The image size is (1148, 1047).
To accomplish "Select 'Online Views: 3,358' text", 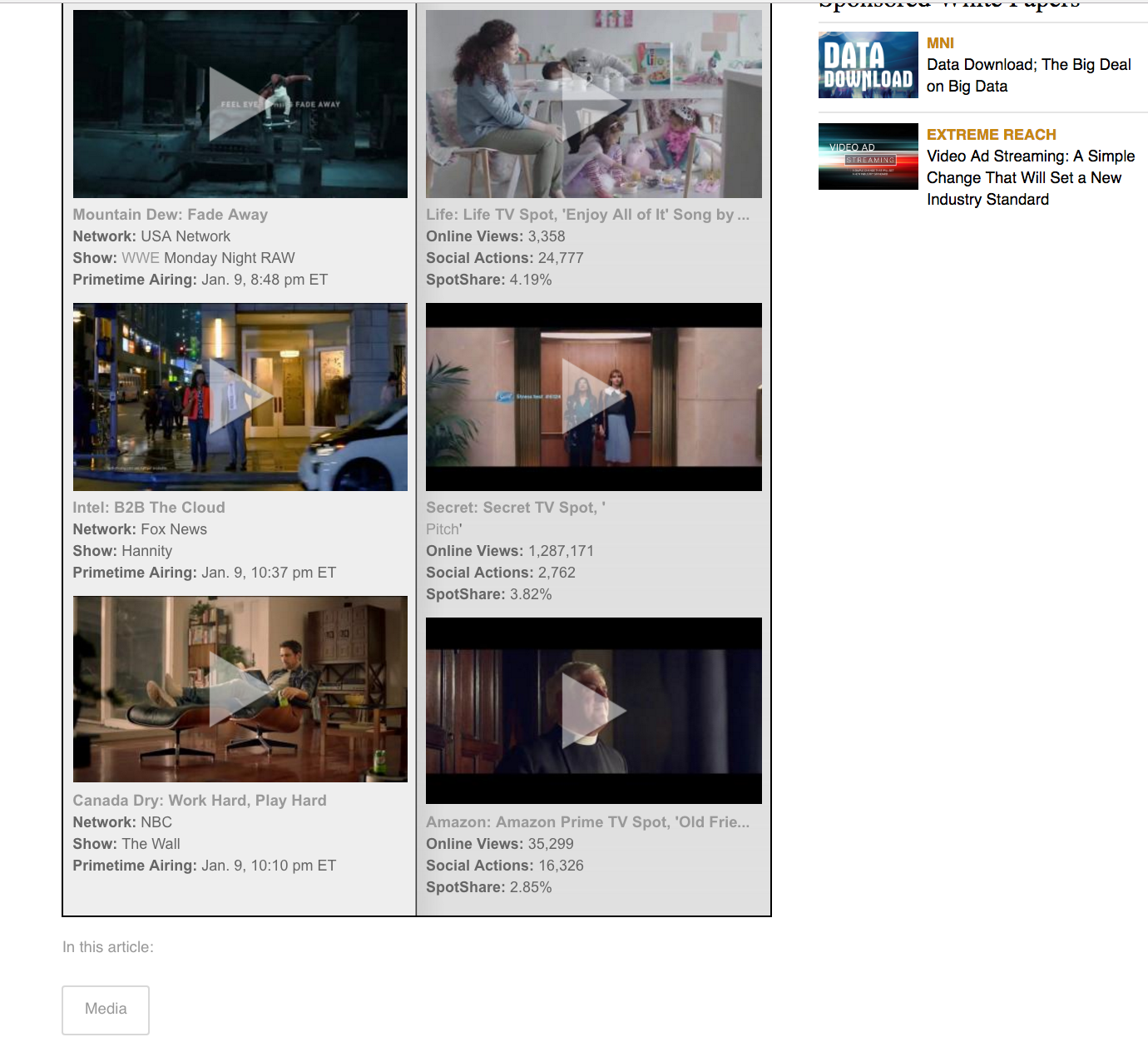I will (x=496, y=236).
